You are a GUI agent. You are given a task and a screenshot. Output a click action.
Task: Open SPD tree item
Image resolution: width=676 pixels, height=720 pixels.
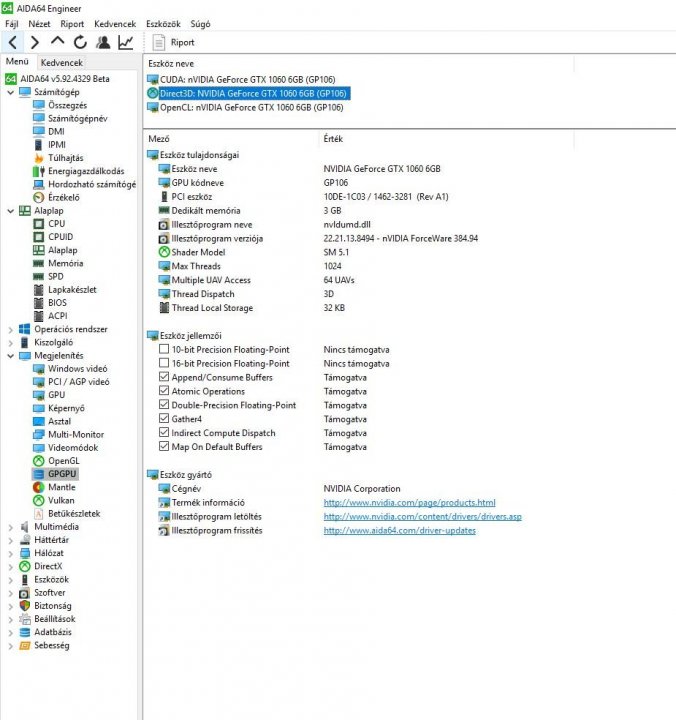[x=56, y=276]
